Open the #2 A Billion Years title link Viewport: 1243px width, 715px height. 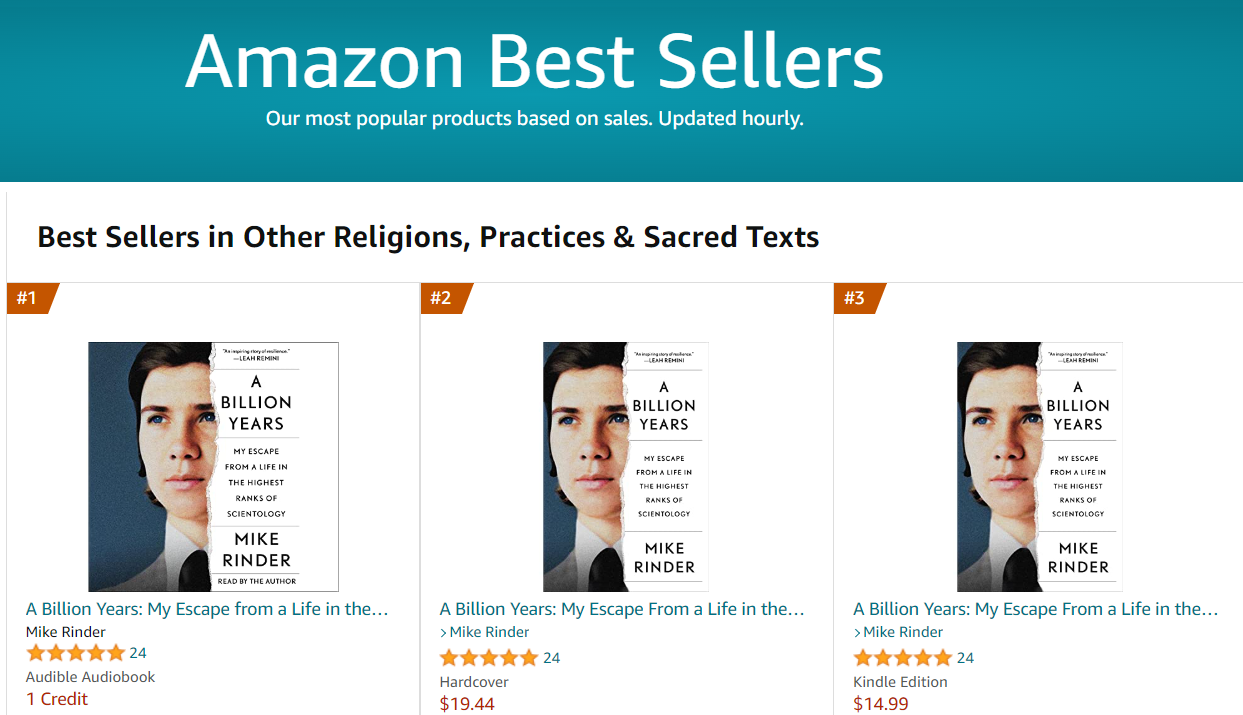tap(622, 609)
